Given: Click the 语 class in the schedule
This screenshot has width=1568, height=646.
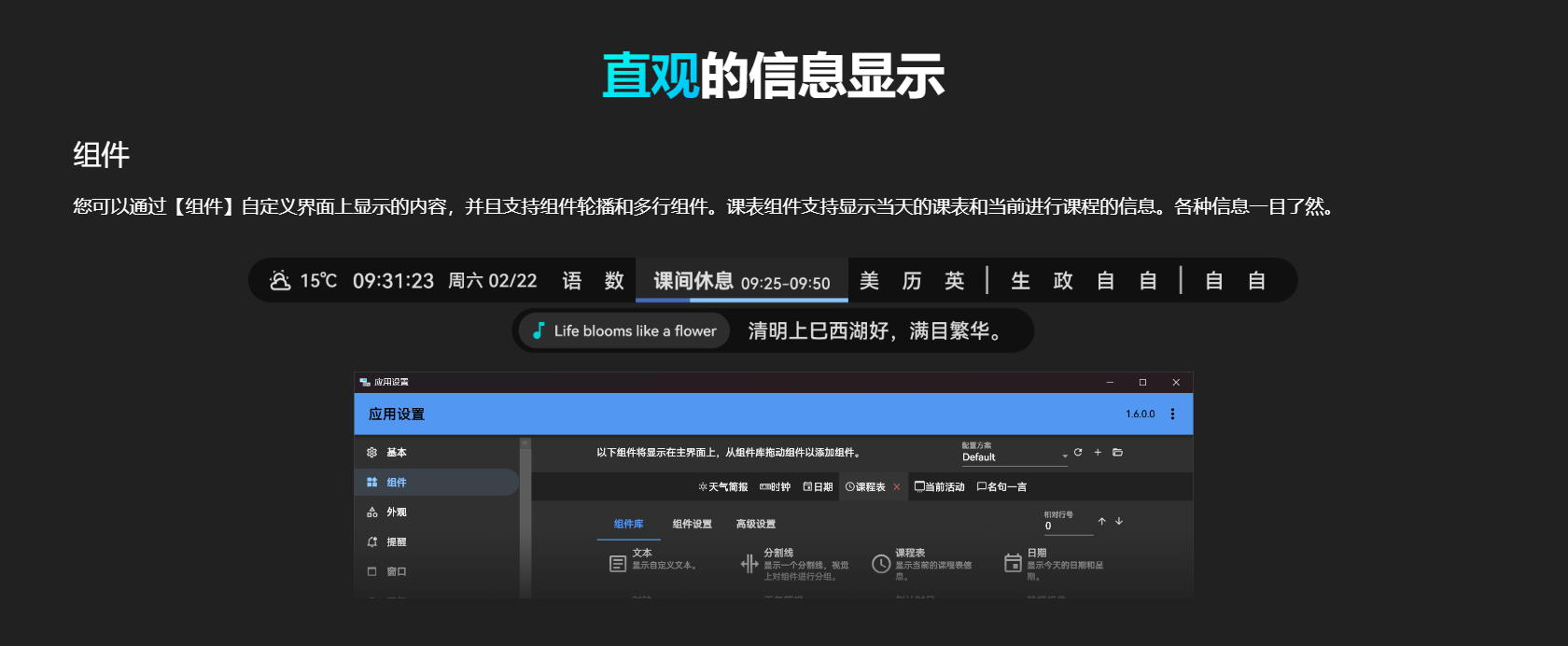Looking at the screenshot, I should (572, 281).
